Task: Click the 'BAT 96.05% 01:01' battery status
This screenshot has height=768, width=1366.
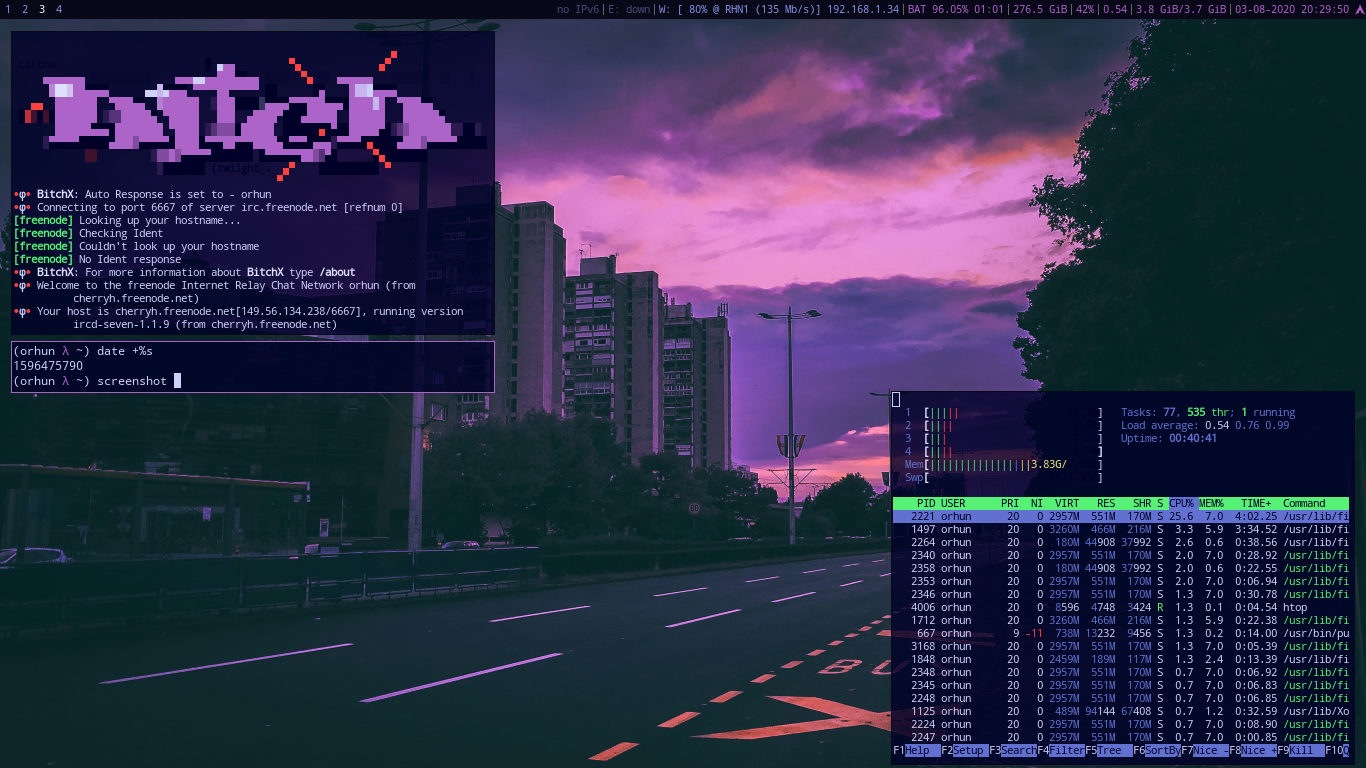Action: click(x=954, y=9)
